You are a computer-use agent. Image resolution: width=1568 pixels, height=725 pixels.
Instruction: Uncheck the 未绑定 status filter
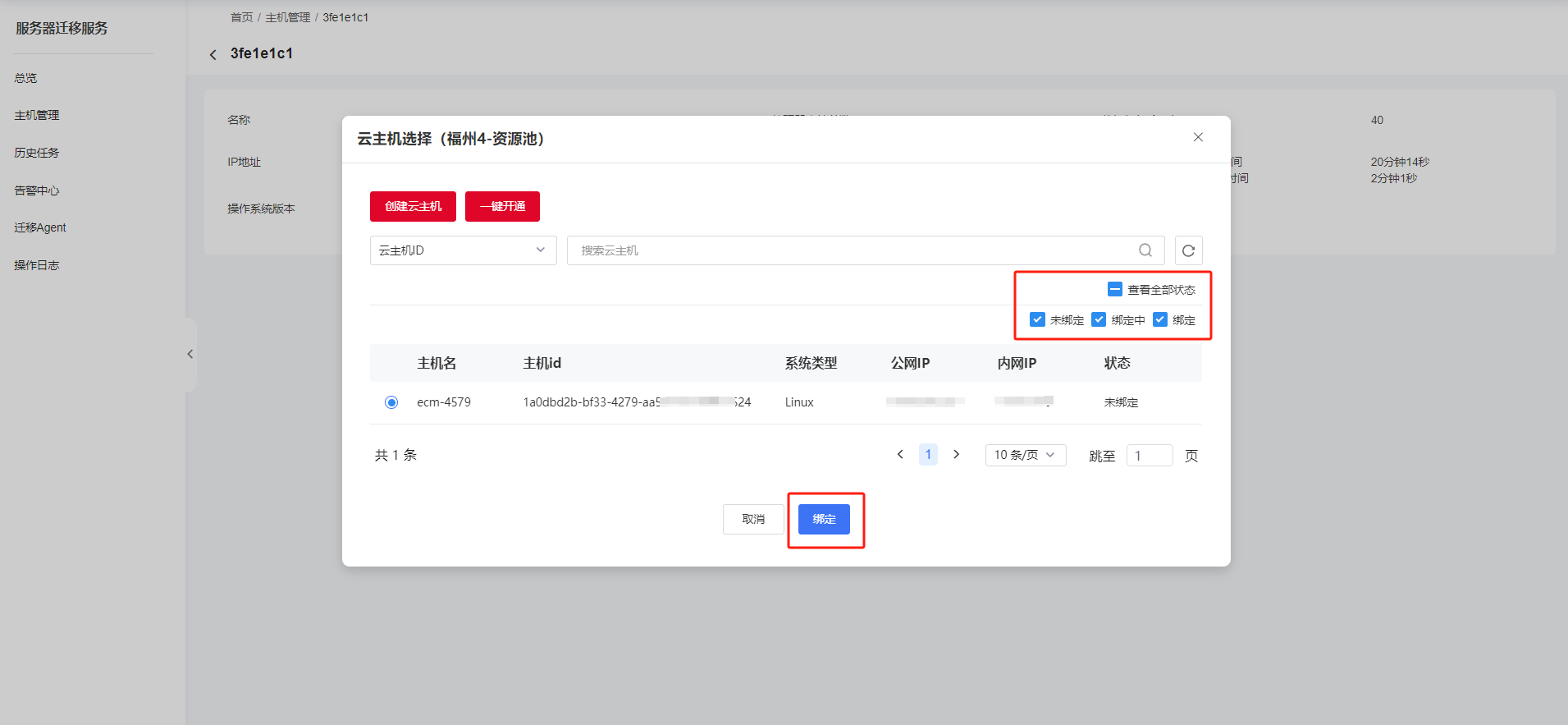point(1037,319)
